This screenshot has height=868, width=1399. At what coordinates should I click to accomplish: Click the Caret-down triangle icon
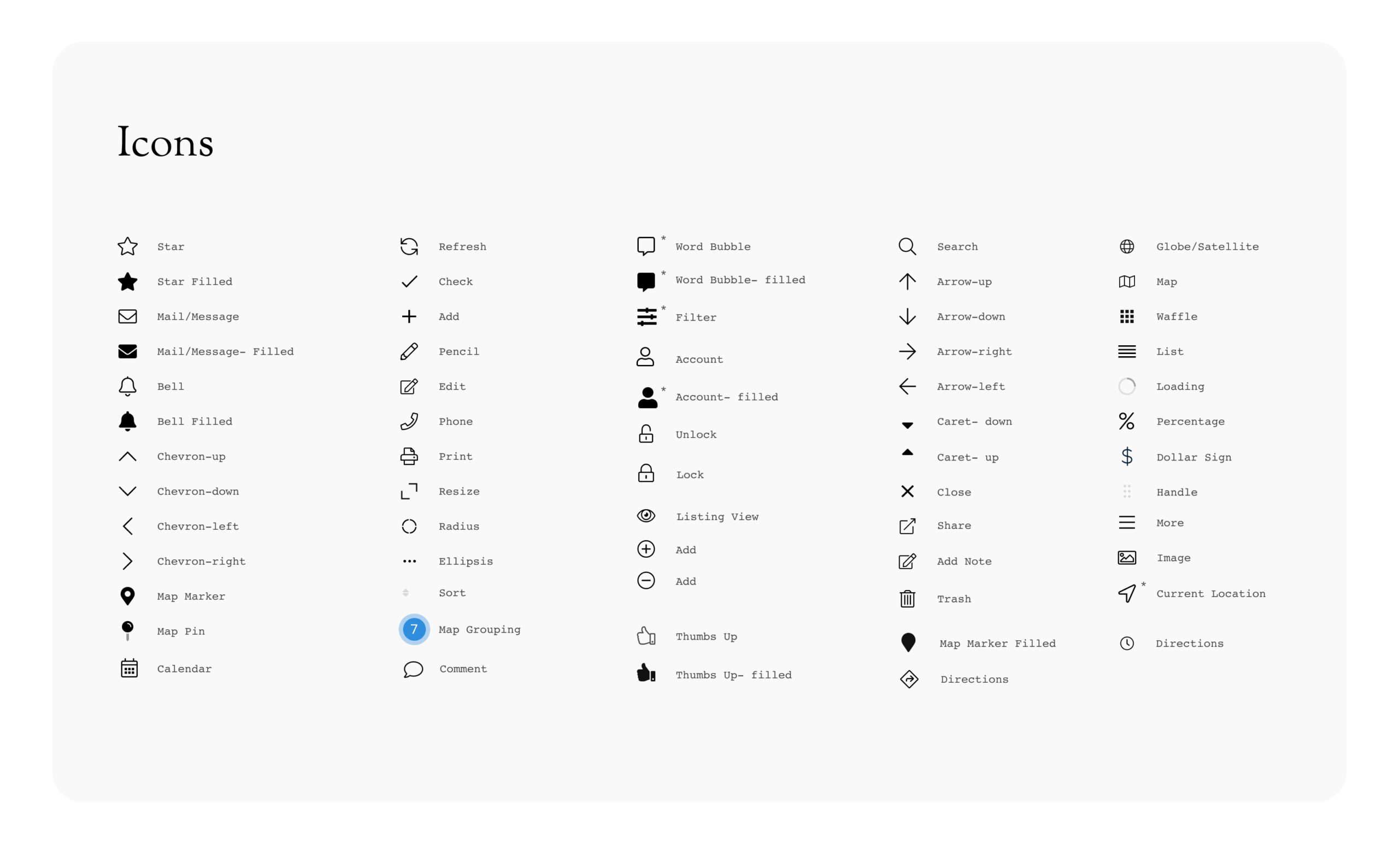[907, 426]
